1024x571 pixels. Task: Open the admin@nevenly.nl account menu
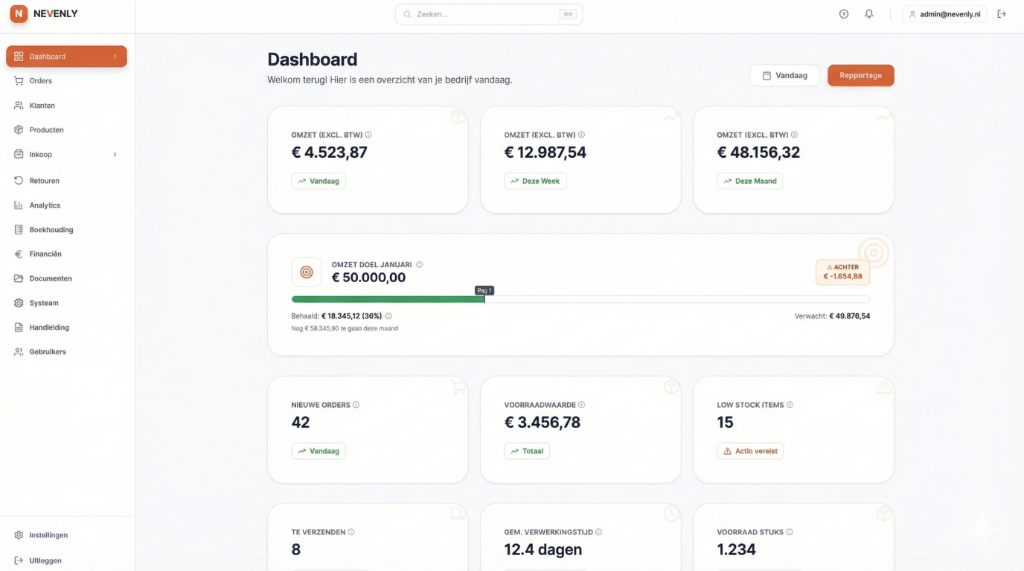point(944,14)
